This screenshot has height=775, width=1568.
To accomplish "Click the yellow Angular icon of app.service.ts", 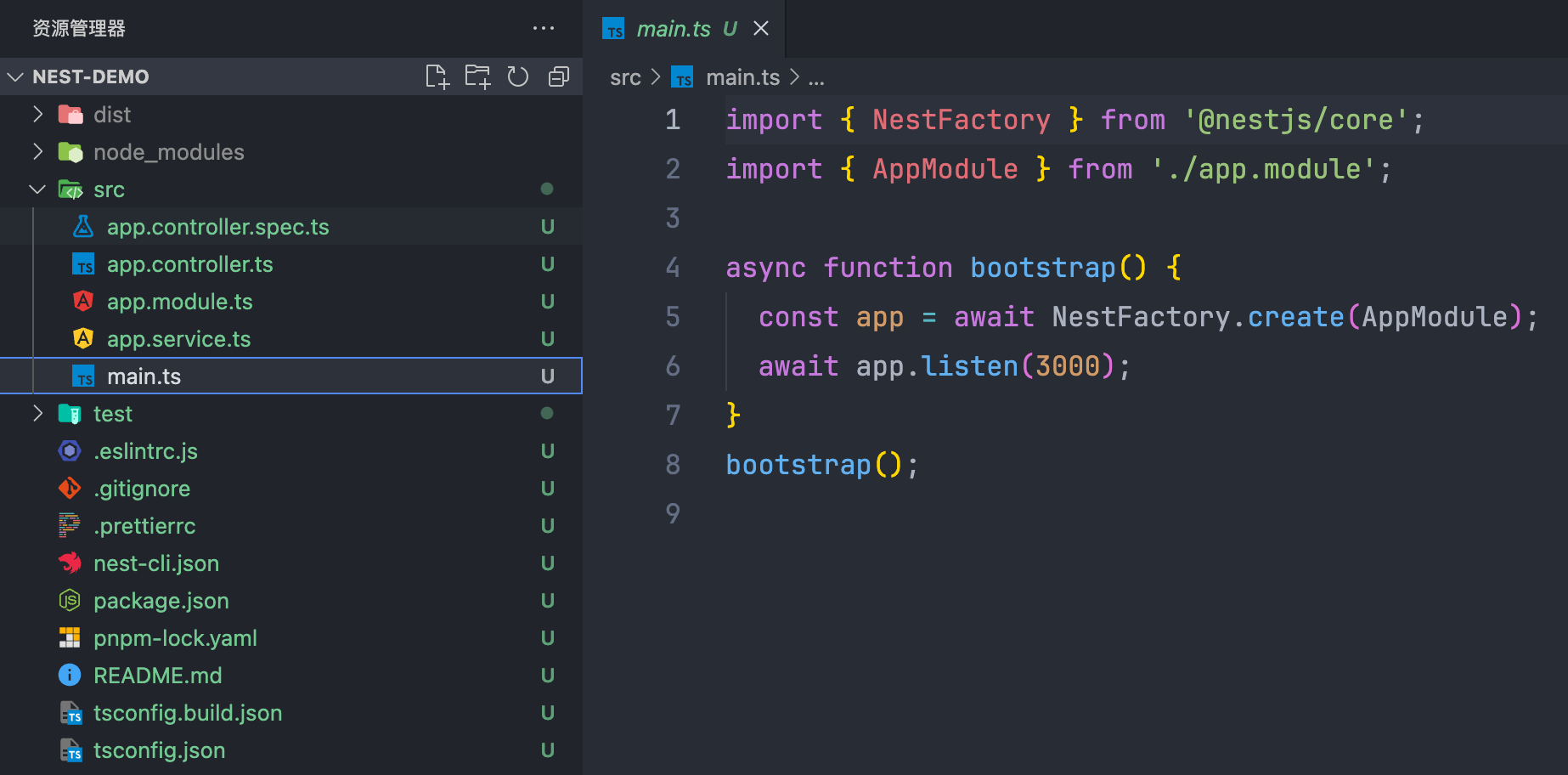I will [x=83, y=338].
